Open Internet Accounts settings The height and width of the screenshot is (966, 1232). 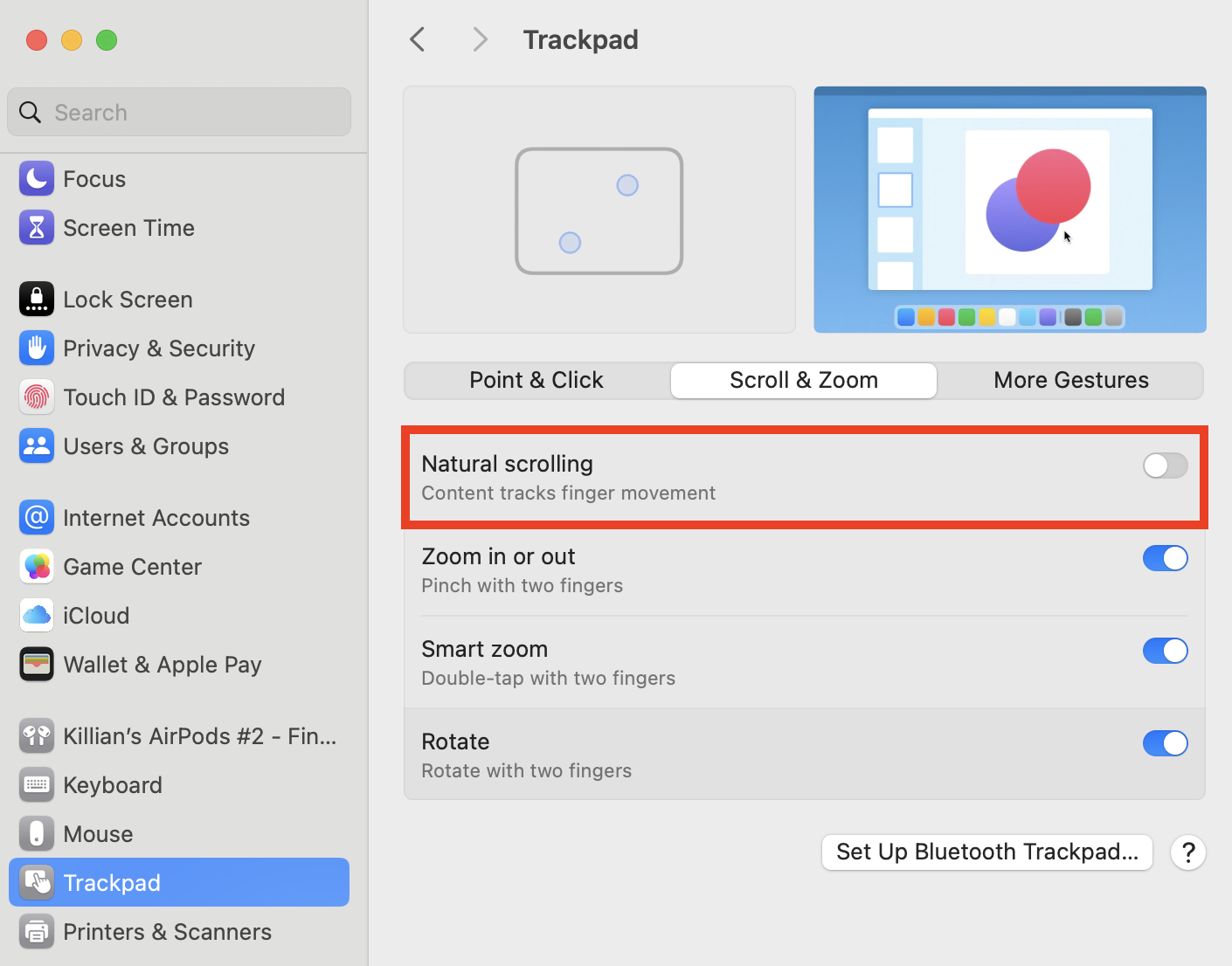36,517
